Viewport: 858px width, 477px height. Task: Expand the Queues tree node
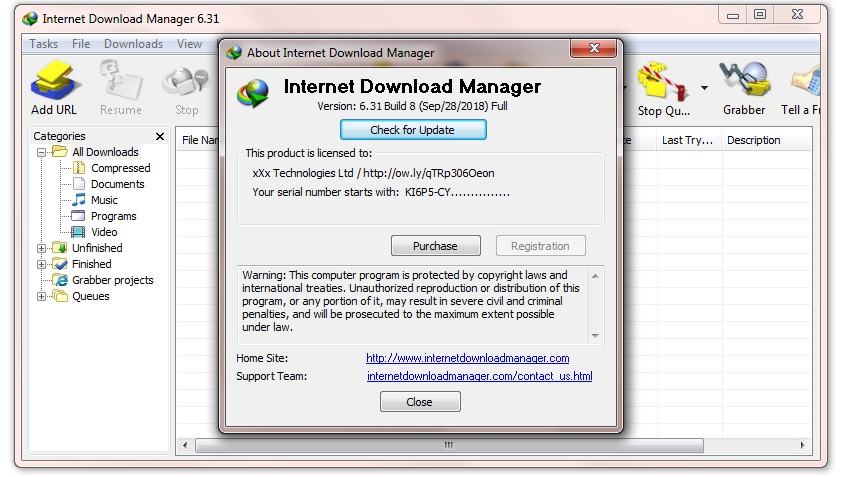41,296
